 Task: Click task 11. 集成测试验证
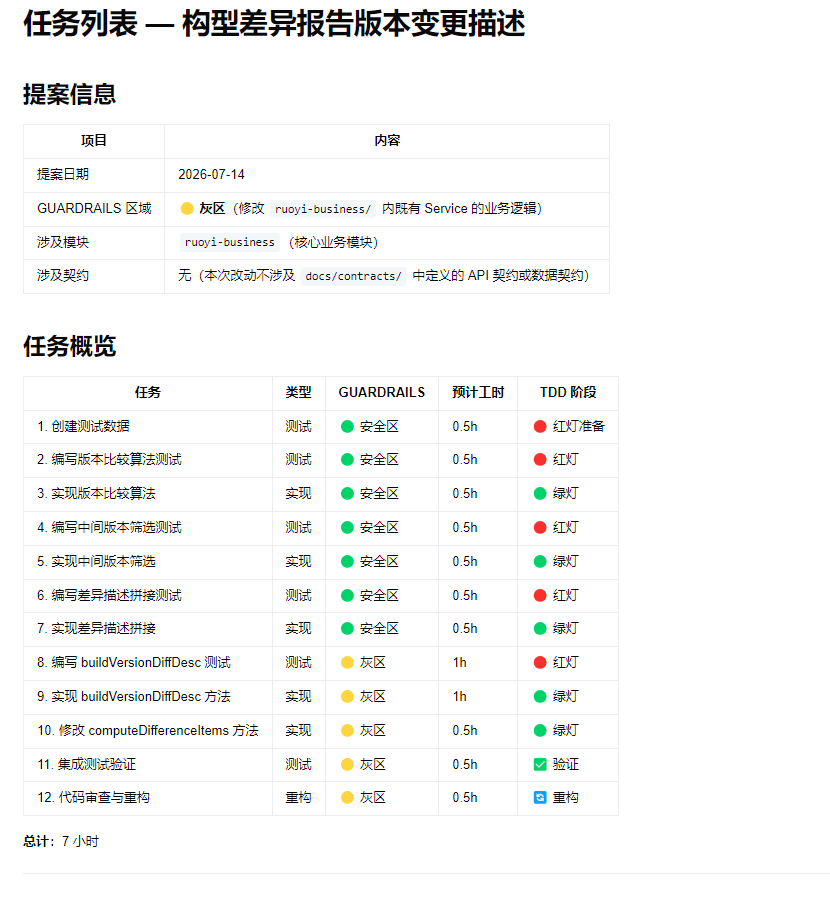click(x=87, y=765)
